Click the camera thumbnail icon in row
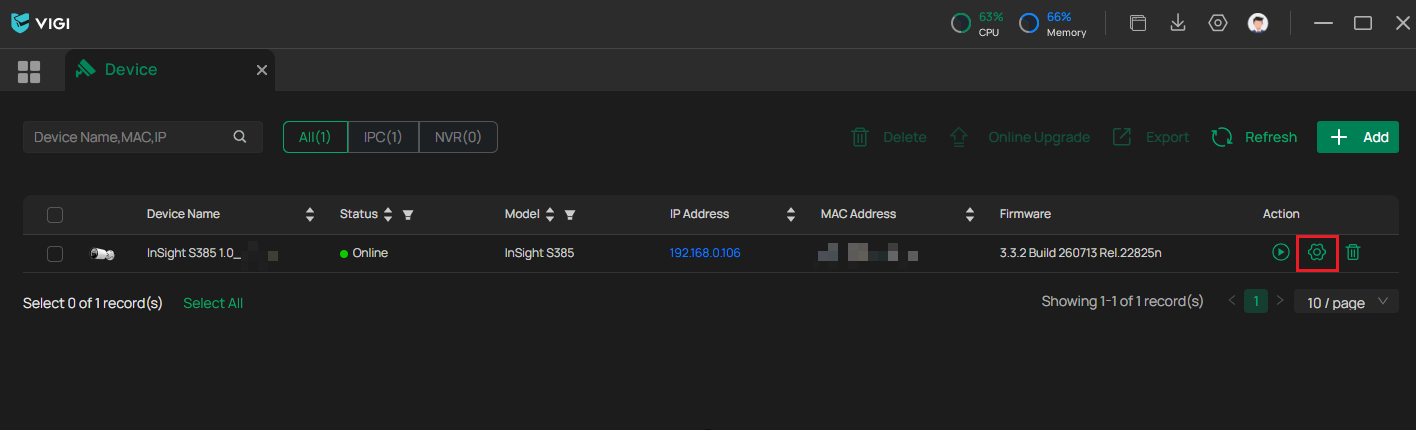Screen dimensions: 1416x430 [x=102, y=254]
